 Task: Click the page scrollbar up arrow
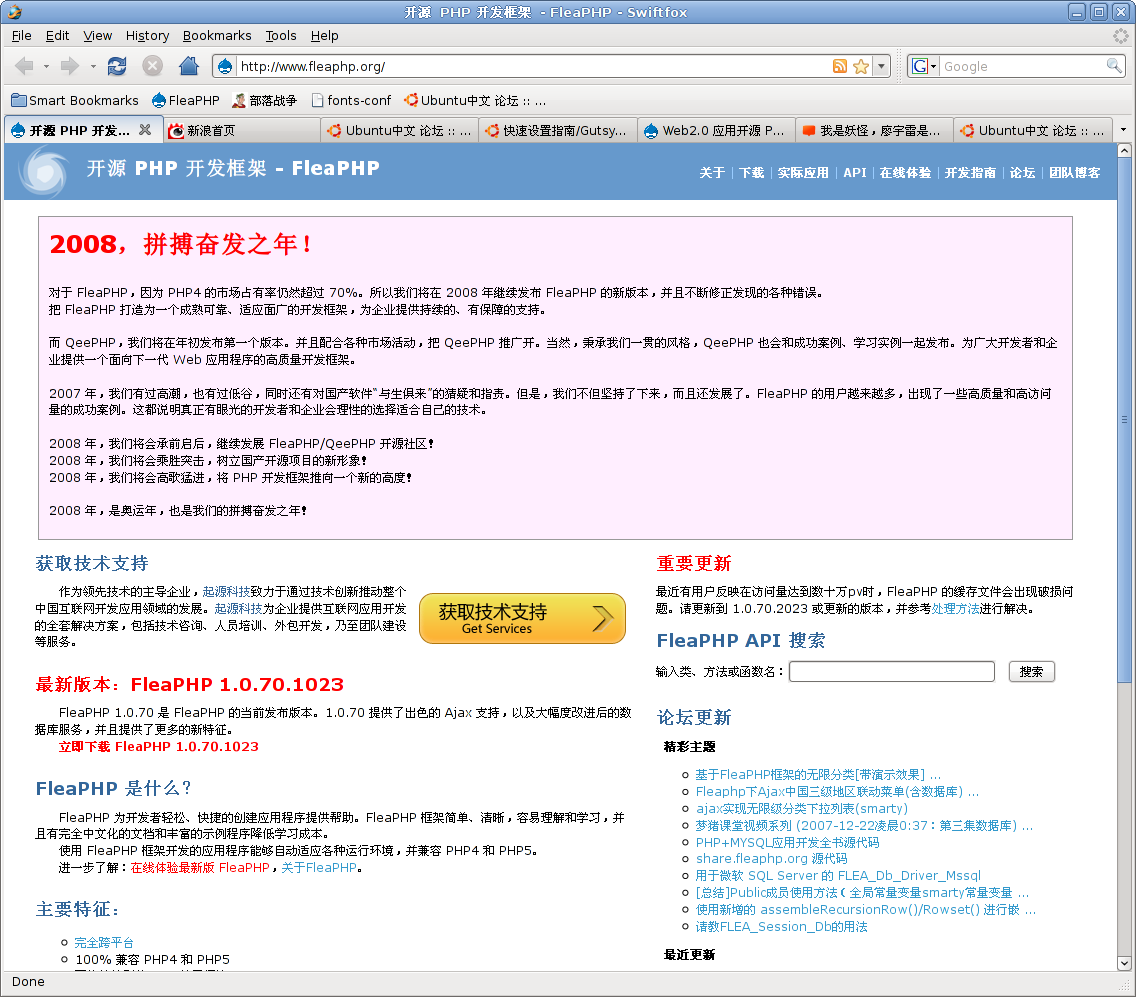[x=1124, y=151]
